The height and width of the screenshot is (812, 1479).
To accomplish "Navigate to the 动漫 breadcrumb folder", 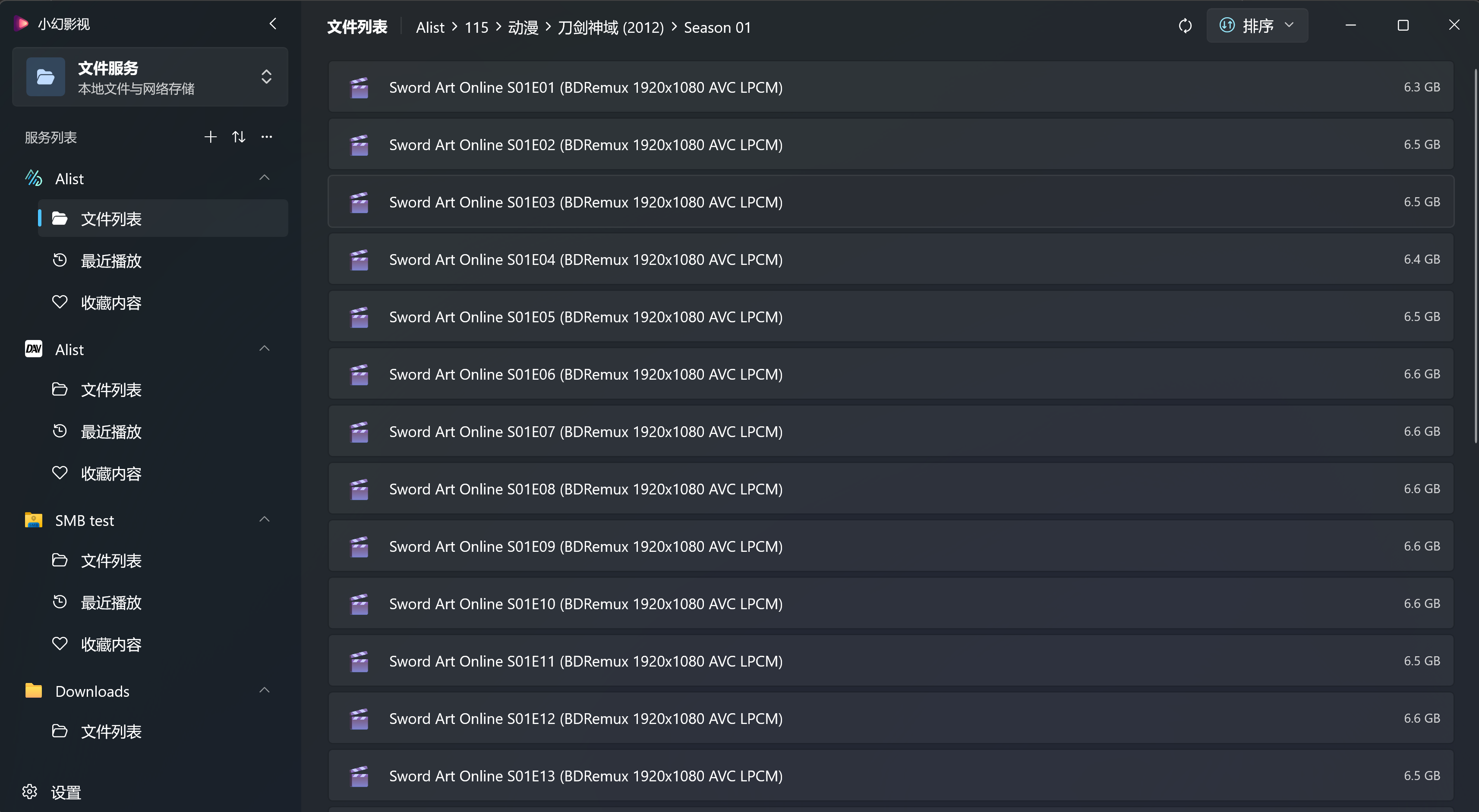I will 523,28.
